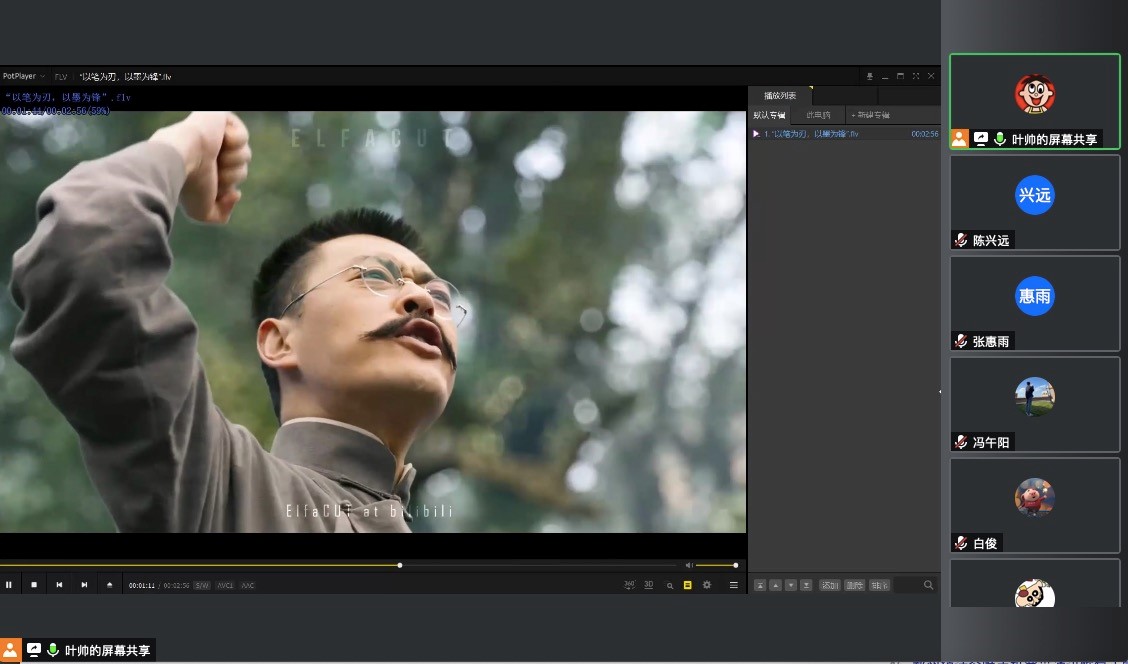Click the 张惠雨 name label
The image size is (1128, 664).
click(991, 342)
